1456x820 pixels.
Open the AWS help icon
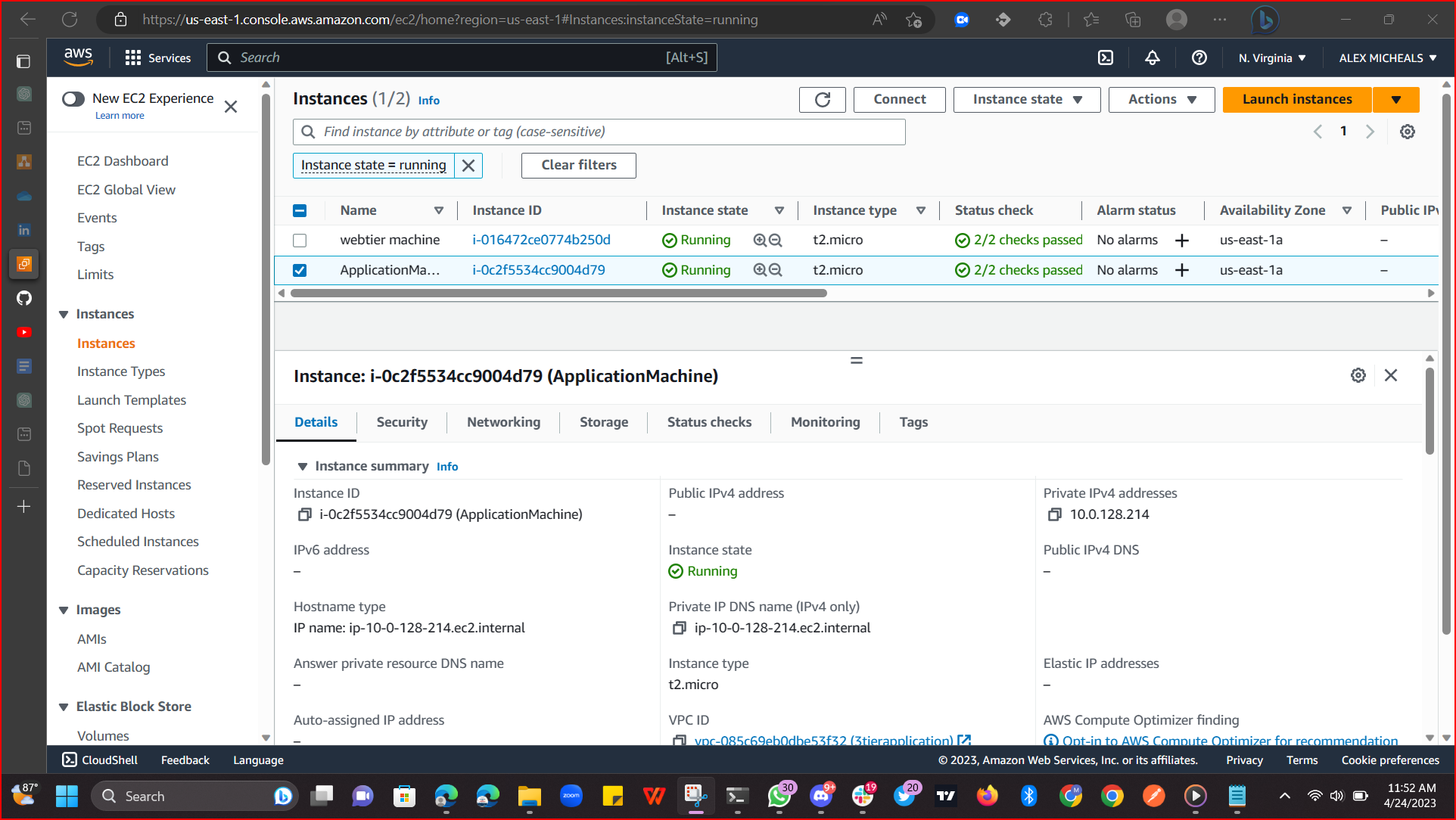1199,57
